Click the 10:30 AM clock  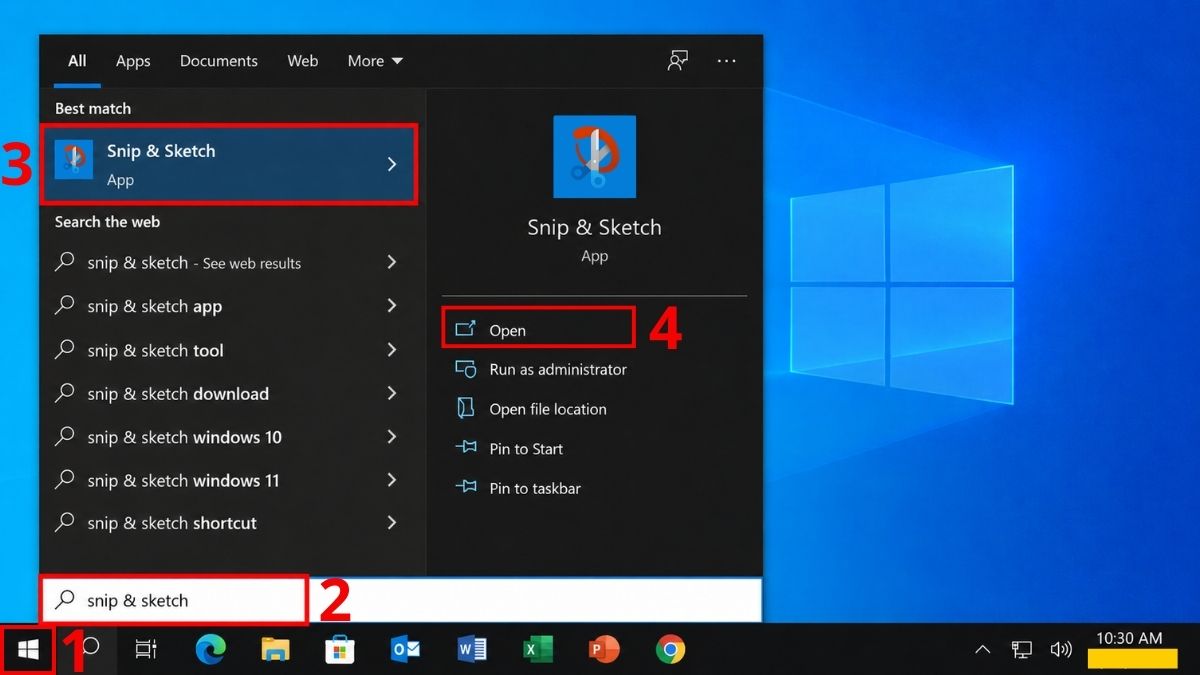pos(1129,638)
